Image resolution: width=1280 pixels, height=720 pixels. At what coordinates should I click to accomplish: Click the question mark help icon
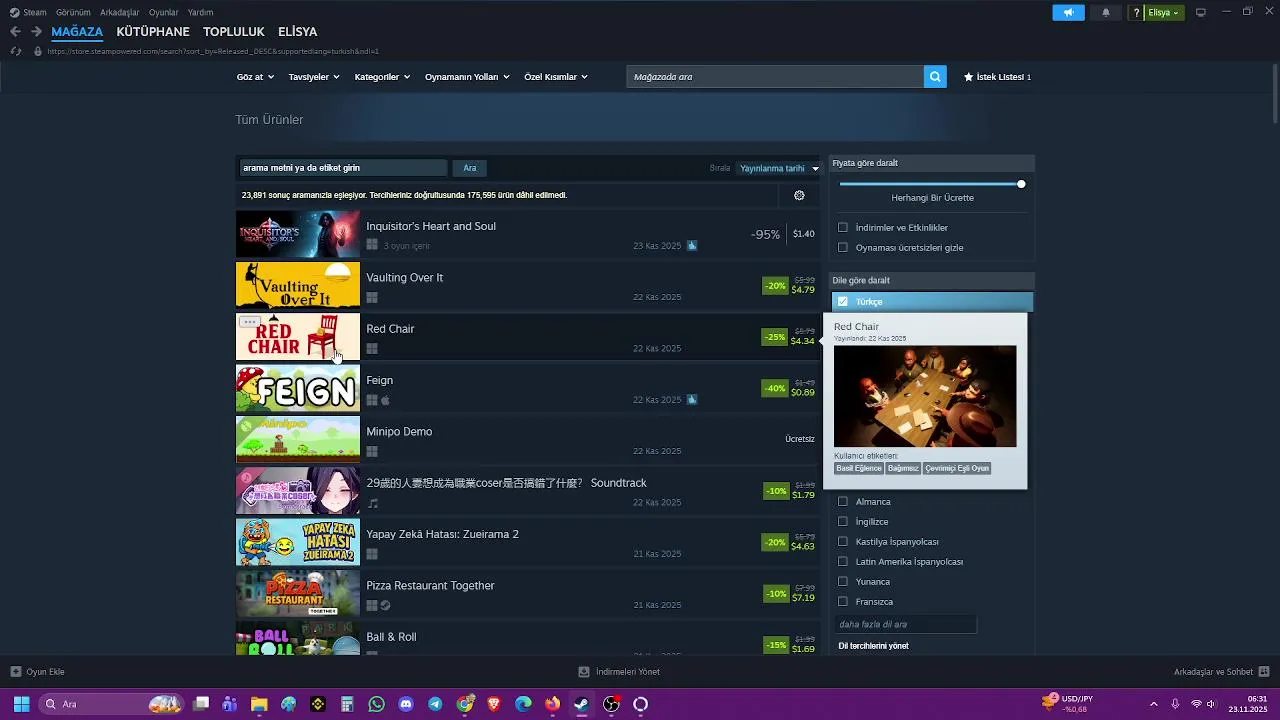click(x=1136, y=12)
